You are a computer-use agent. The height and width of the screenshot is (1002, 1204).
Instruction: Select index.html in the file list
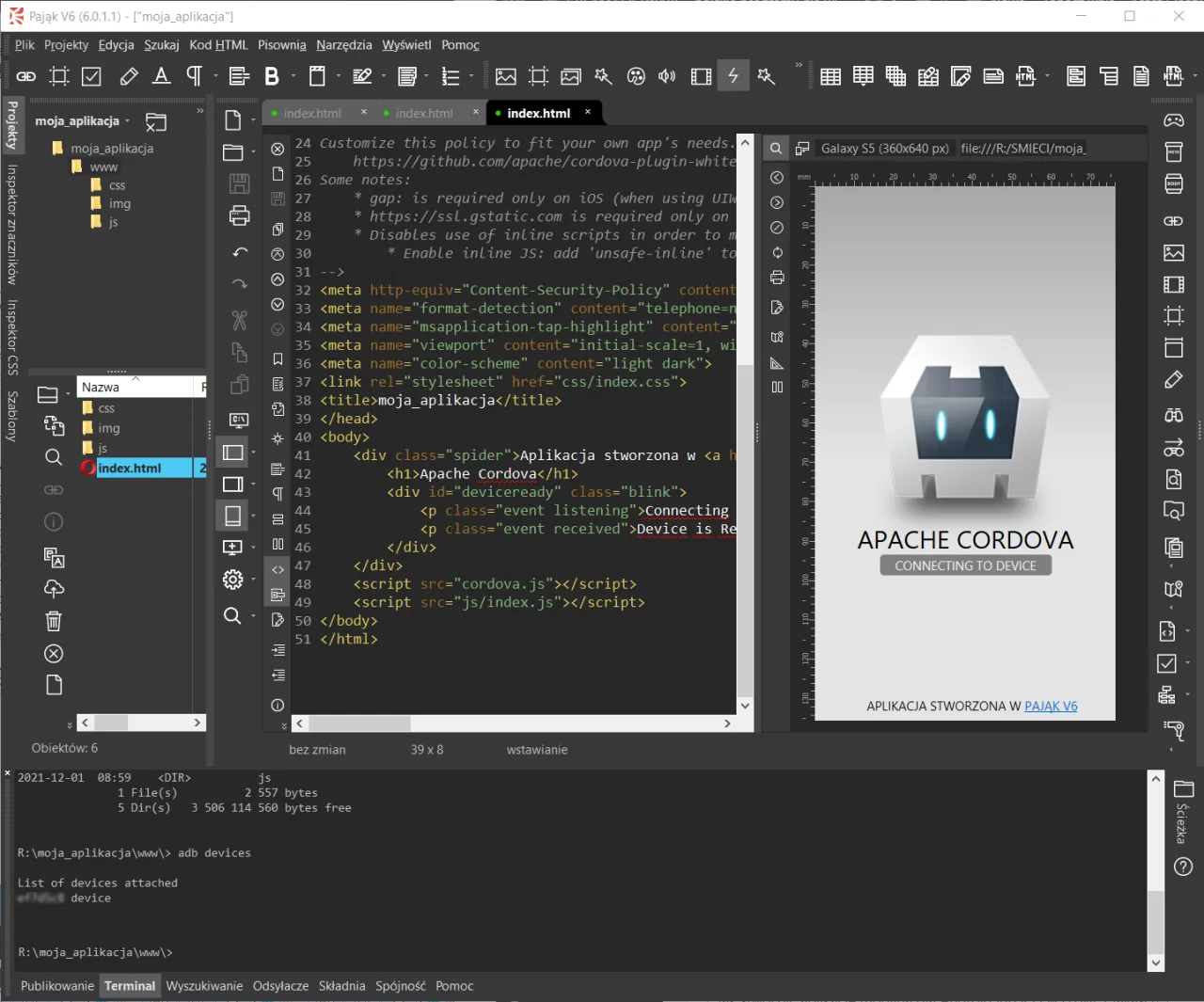(130, 468)
